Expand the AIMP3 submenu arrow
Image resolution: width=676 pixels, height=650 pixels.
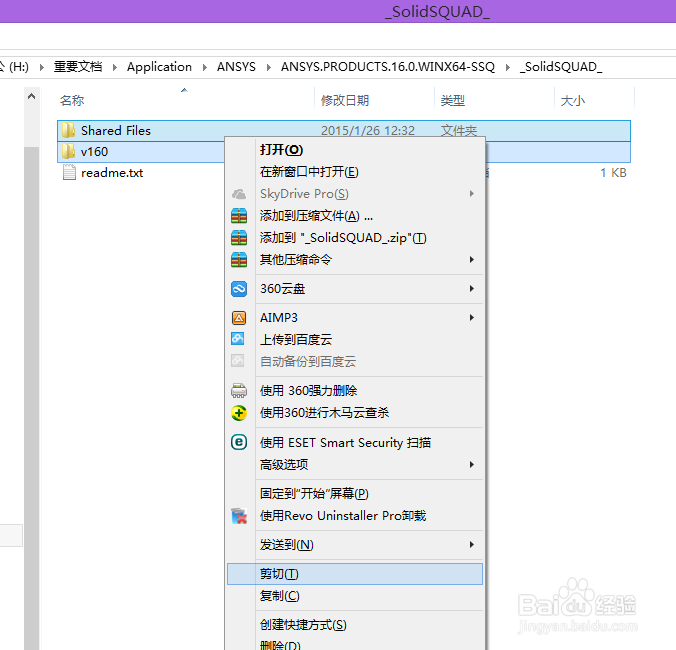pos(472,318)
